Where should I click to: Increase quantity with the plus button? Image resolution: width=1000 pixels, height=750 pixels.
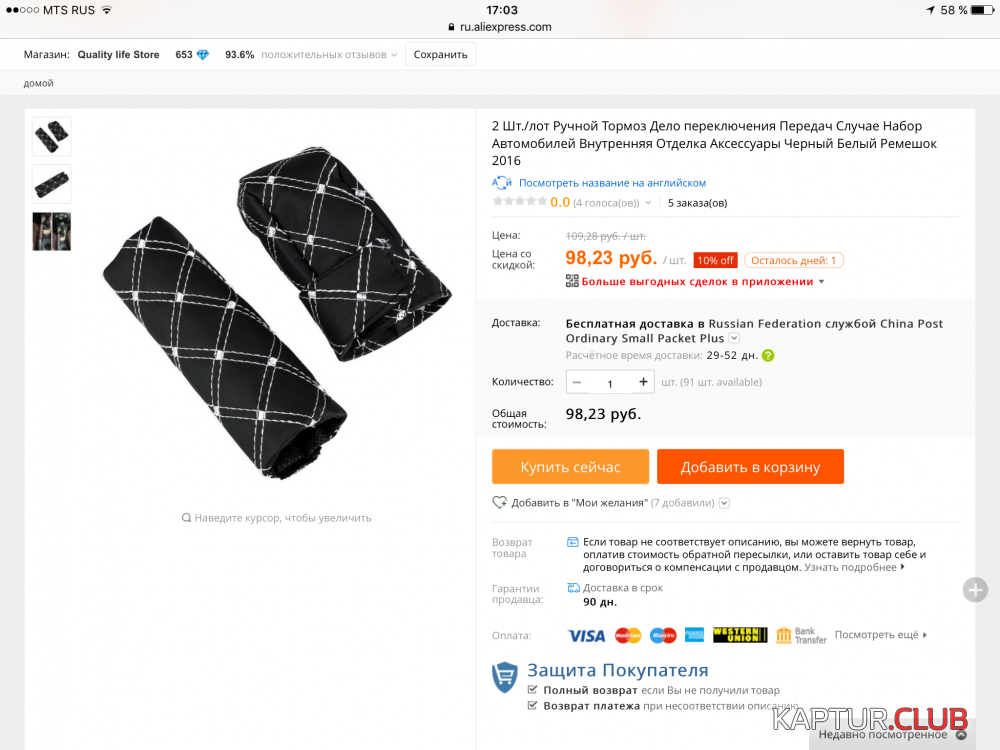643,382
